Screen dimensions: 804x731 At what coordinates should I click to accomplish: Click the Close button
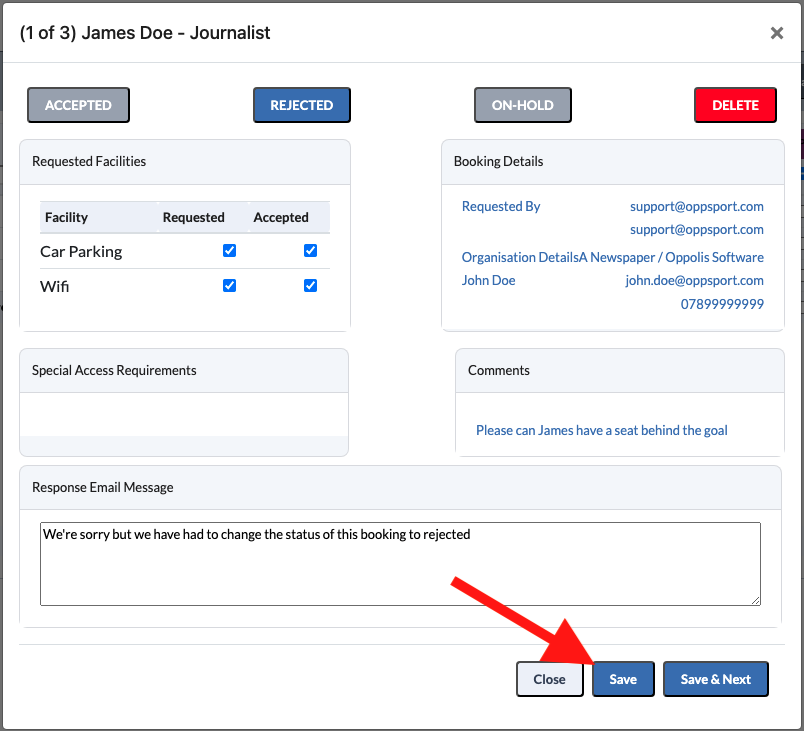click(x=549, y=679)
